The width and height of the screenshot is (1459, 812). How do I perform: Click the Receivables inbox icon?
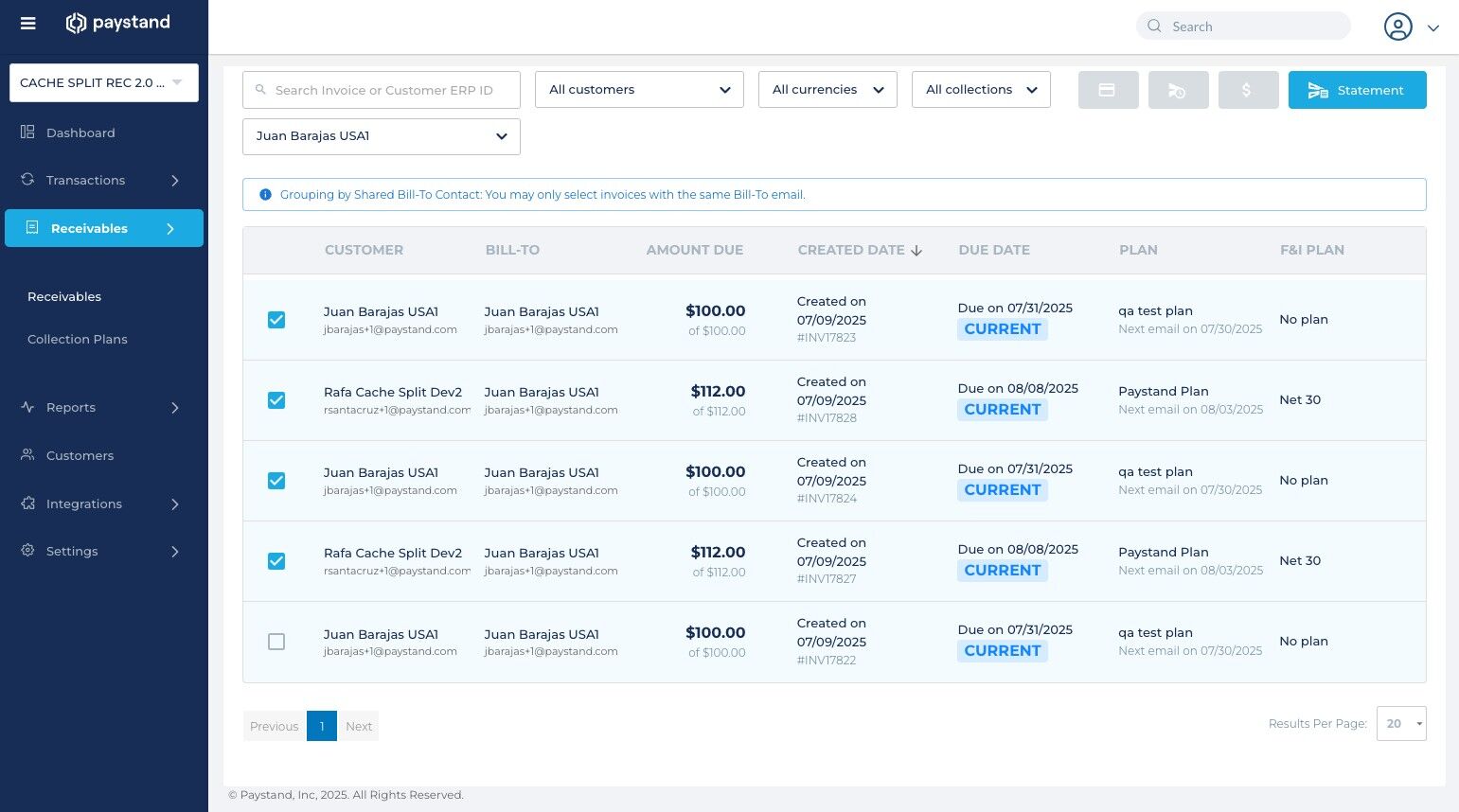tap(32, 228)
